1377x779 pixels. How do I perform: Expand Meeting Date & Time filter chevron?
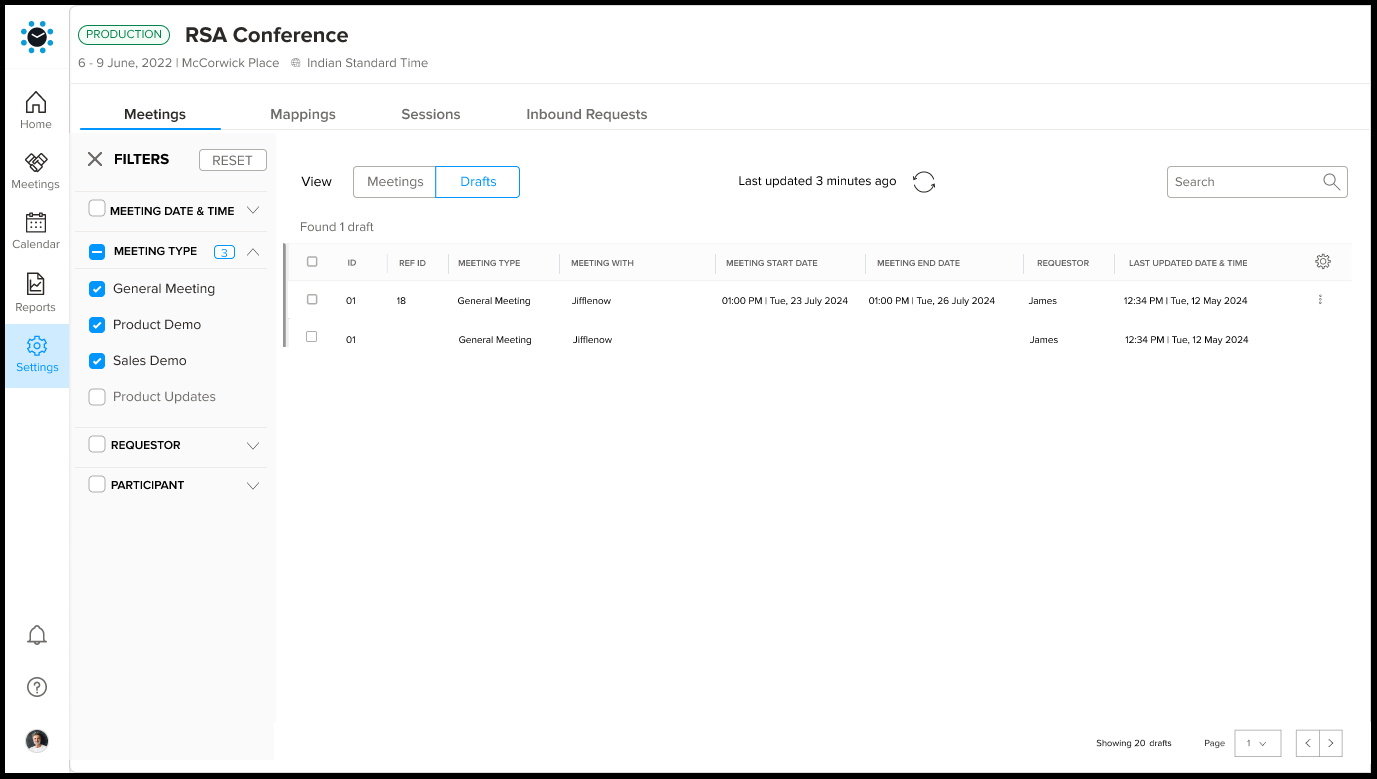pos(253,210)
